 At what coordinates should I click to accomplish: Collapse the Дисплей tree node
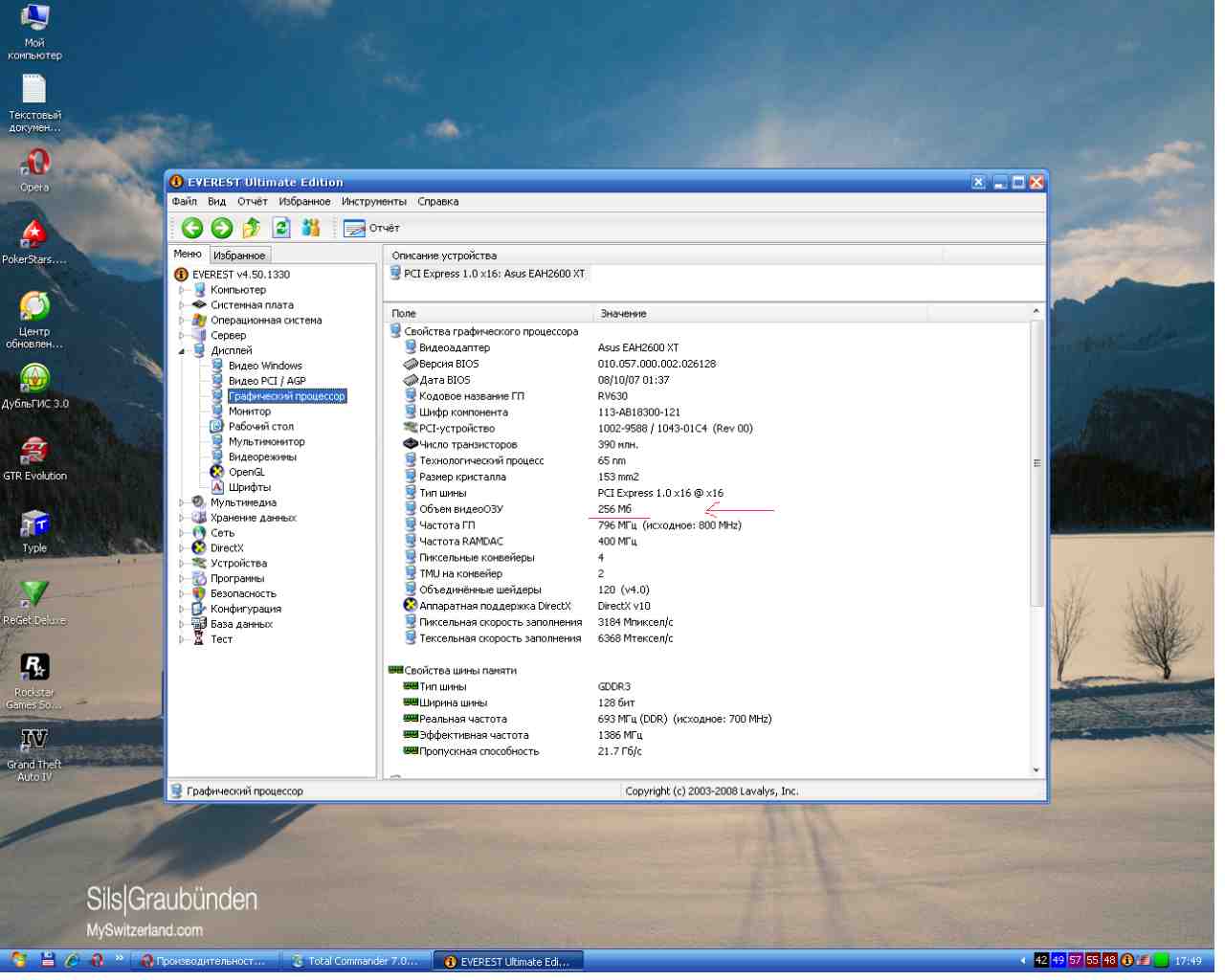(x=182, y=351)
